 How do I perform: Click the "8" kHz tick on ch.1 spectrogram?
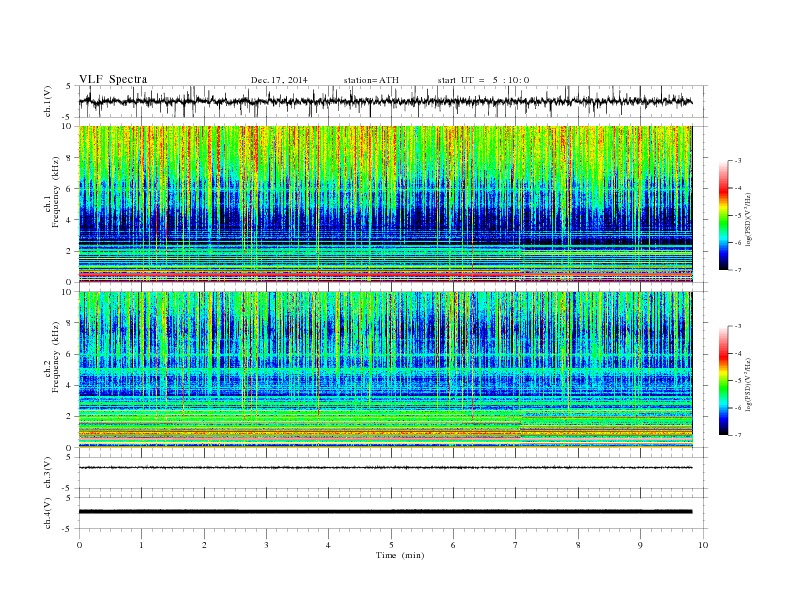point(70,158)
